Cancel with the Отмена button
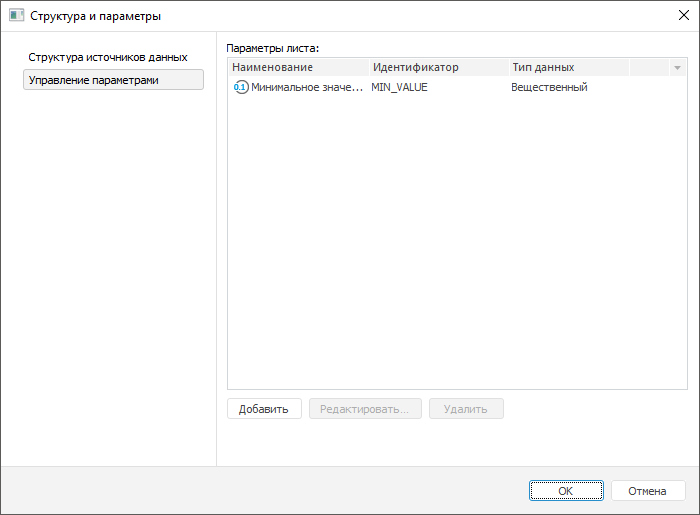The image size is (700, 515). (x=648, y=491)
